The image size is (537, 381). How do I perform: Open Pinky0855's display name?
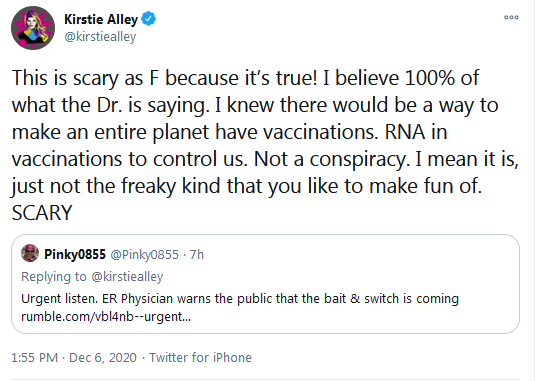[x=75, y=255]
